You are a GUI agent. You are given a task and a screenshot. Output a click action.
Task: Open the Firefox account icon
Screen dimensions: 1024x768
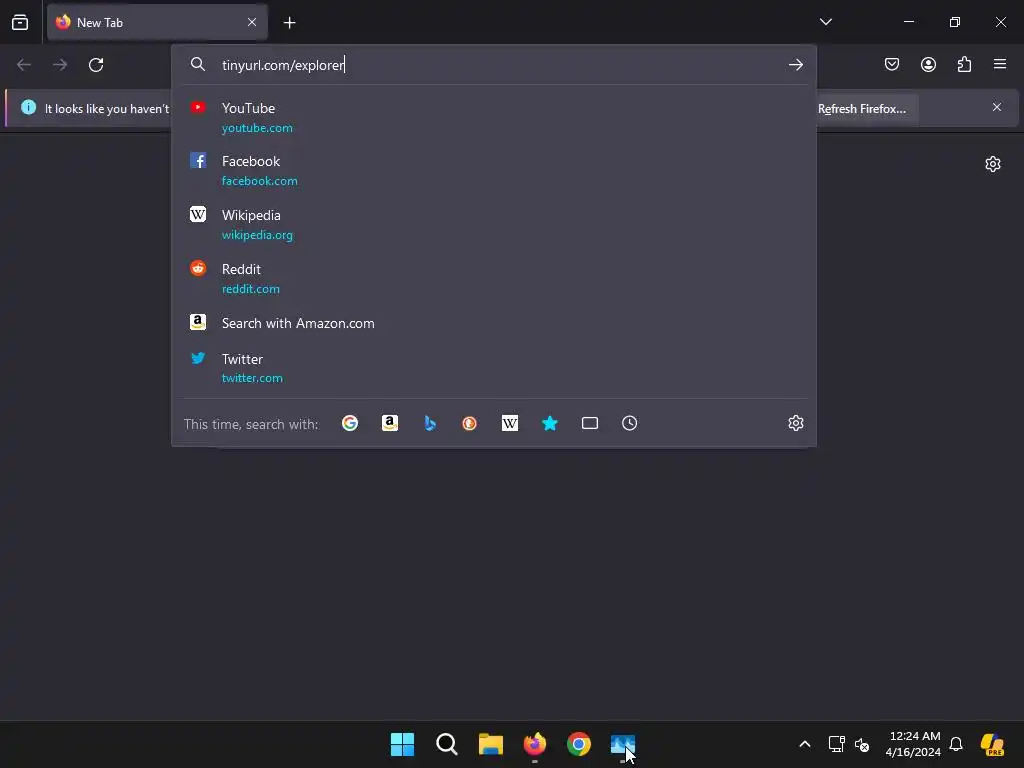point(928,64)
